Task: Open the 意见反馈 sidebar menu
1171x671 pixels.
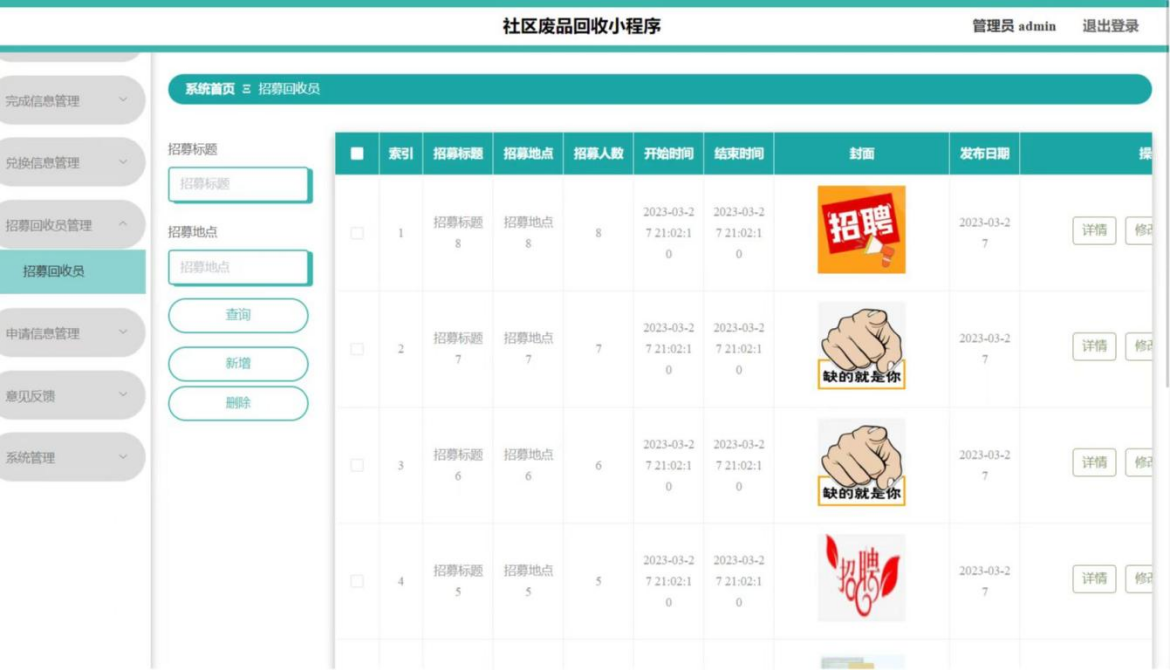Action: tap(72, 395)
